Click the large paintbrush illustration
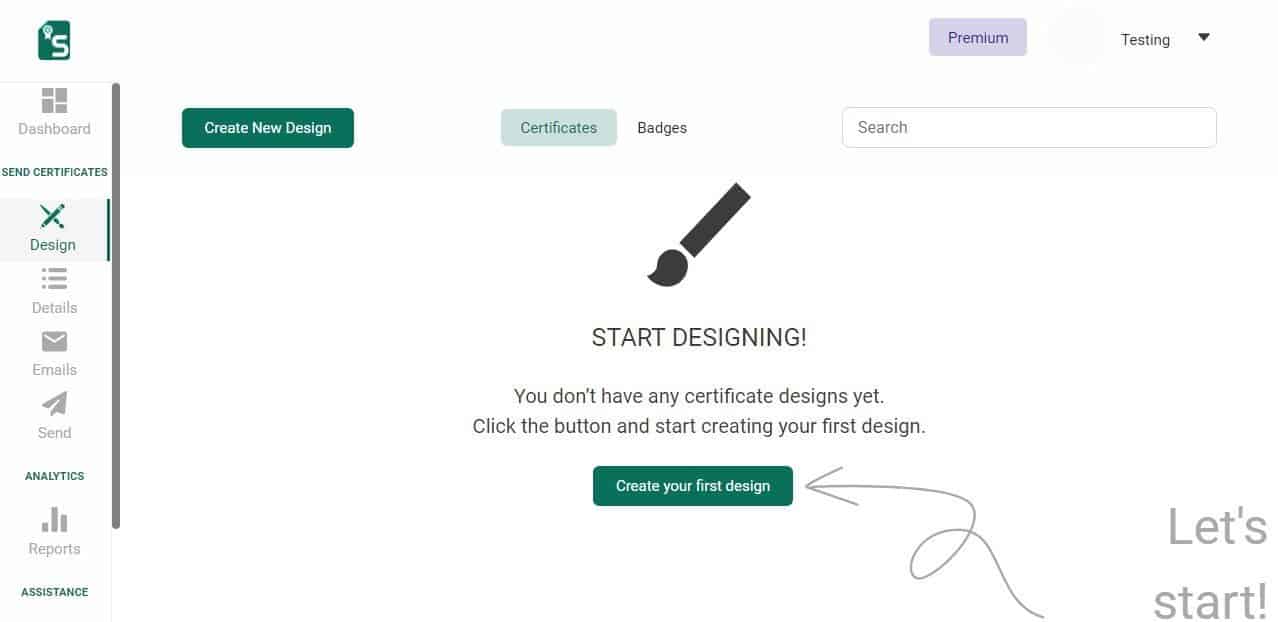1278x622 pixels. coord(698,234)
